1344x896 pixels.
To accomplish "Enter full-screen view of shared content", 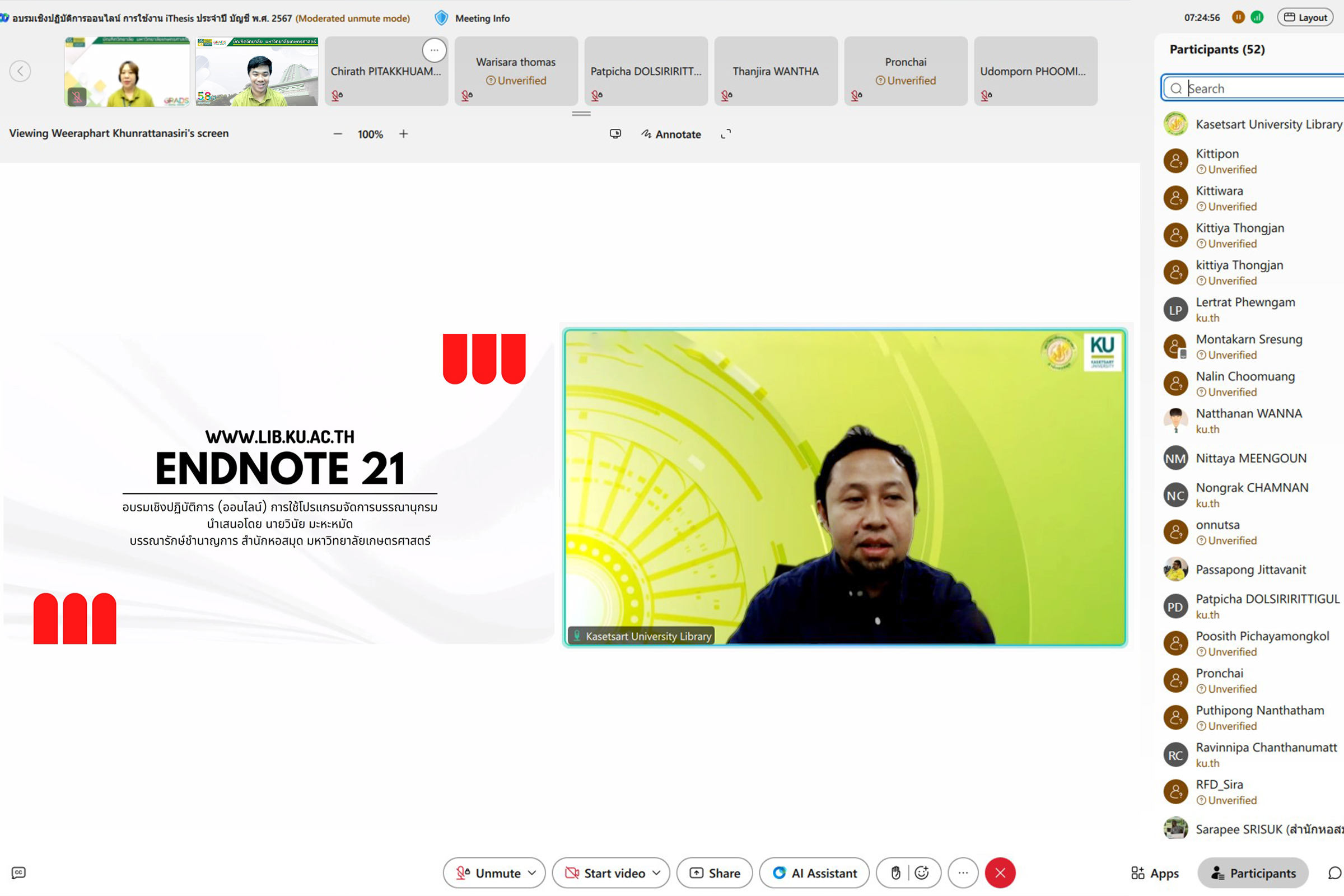I will coord(726,134).
